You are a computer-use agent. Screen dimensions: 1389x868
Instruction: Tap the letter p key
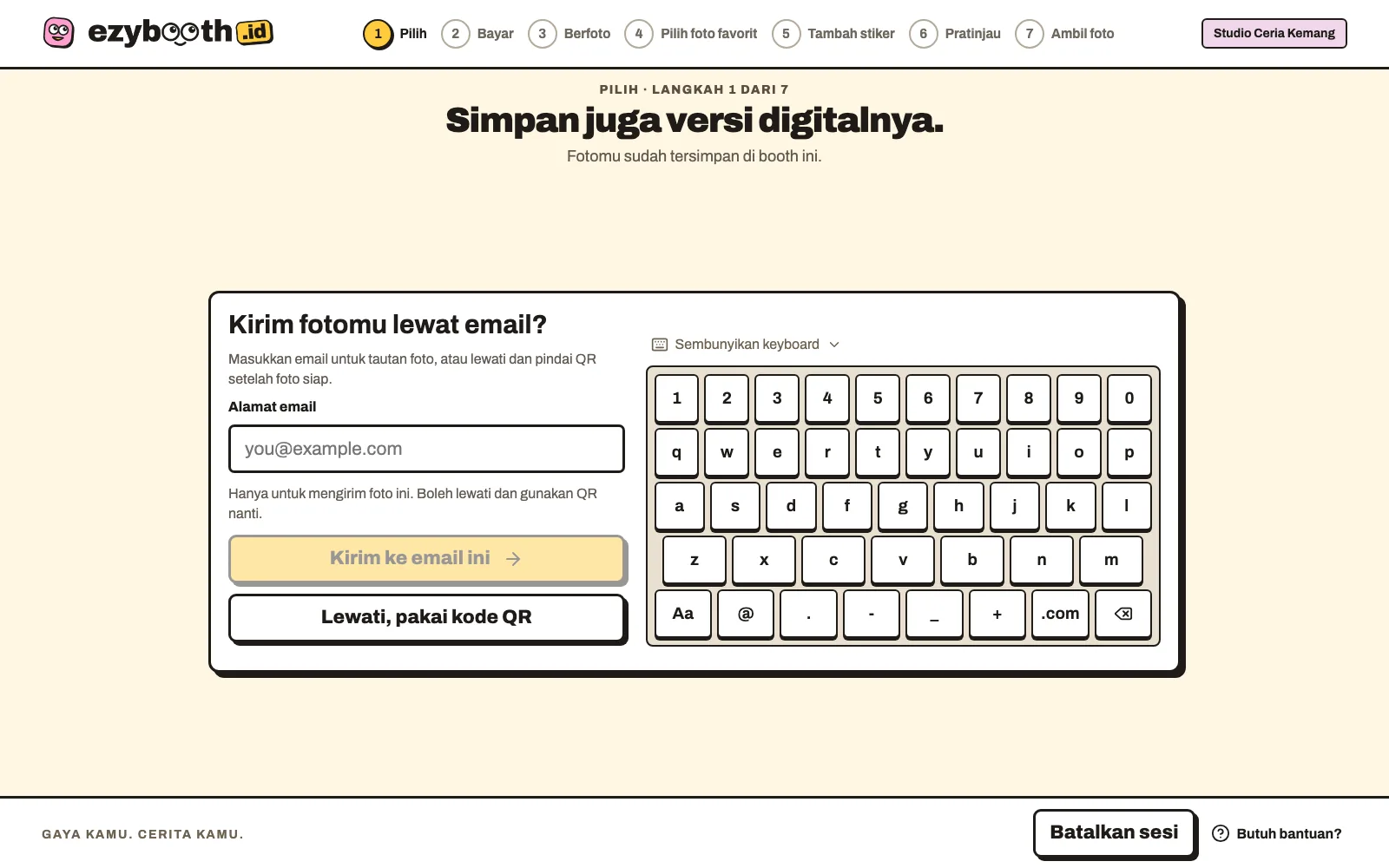pos(1129,452)
